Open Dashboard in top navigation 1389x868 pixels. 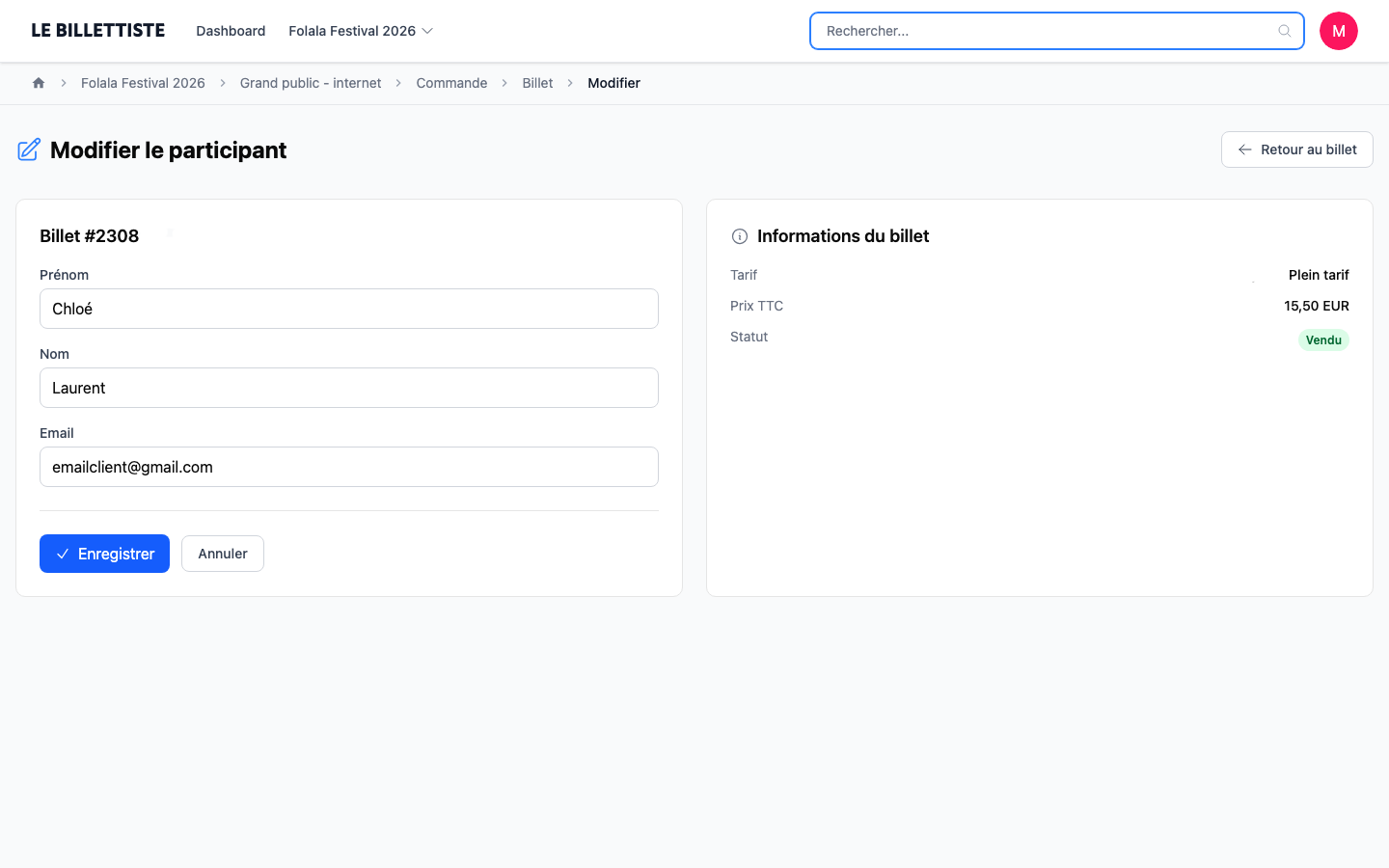[x=231, y=31]
